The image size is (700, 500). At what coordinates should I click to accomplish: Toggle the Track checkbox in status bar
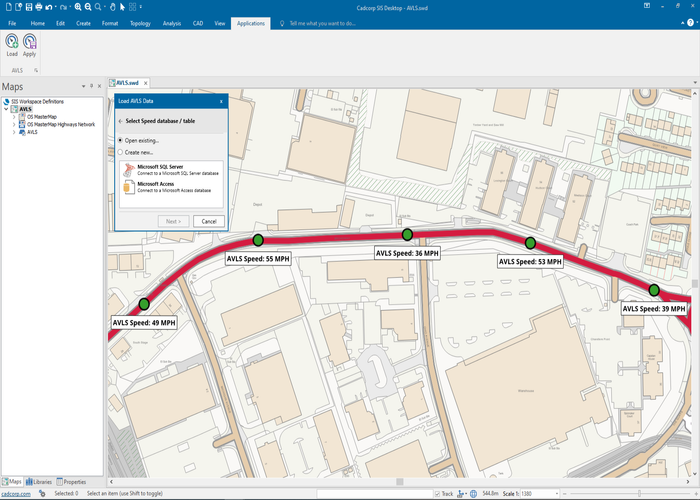pos(435,494)
